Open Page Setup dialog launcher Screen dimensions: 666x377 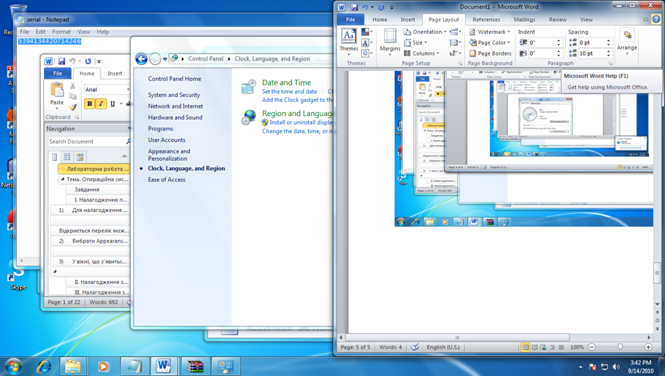pyautogui.click(x=460, y=63)
